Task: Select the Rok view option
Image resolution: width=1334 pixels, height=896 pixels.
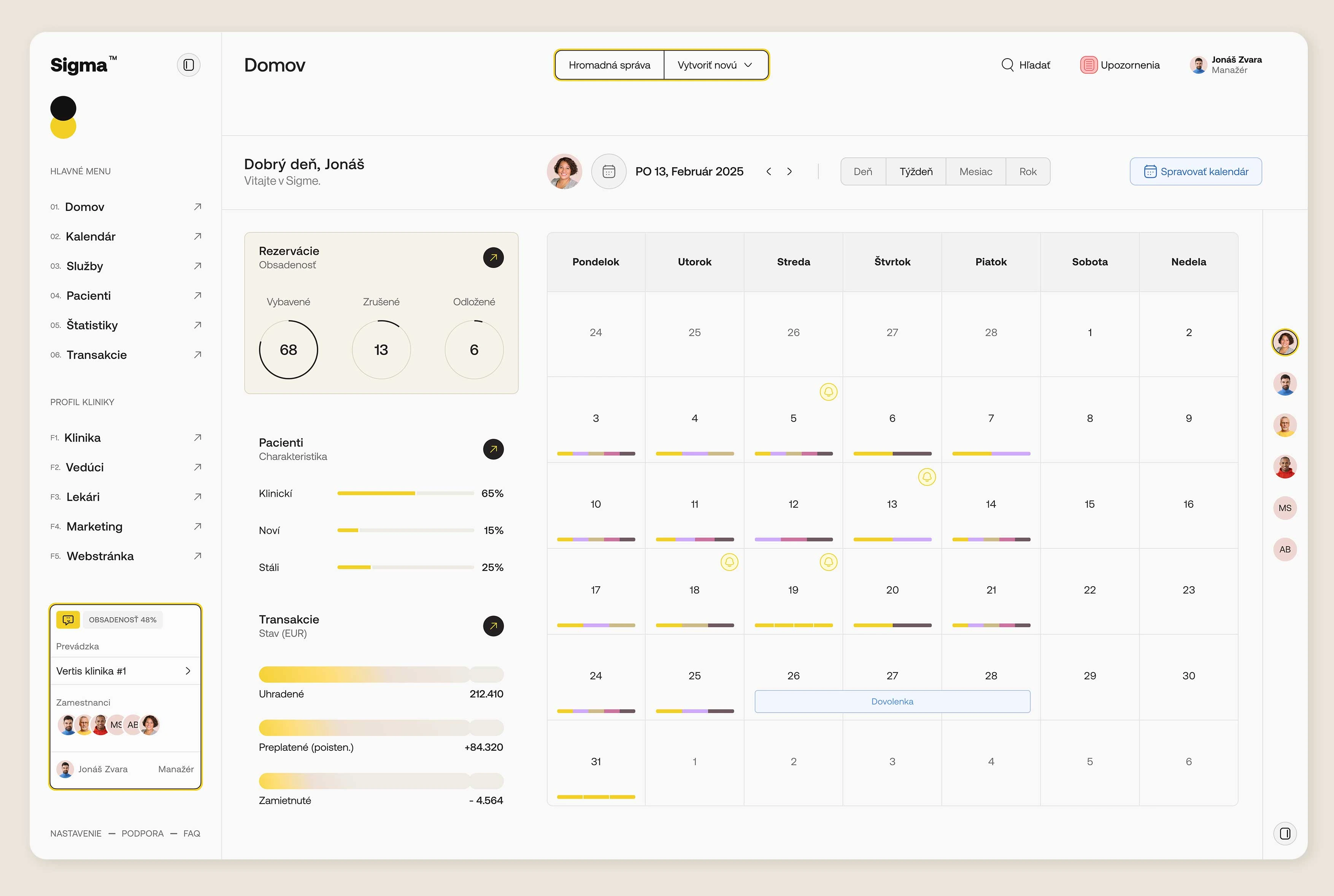Action: (x=1027, y=171)
